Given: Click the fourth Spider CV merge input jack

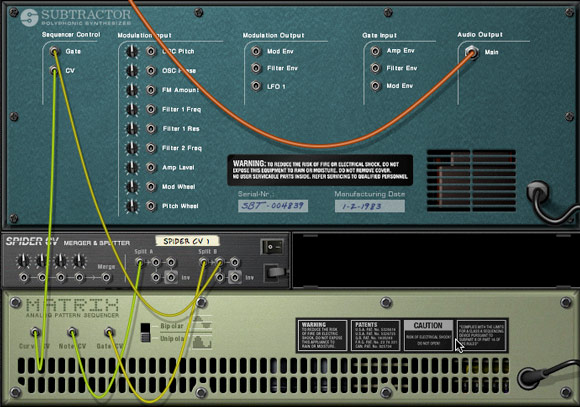Looking at the screenshot, I should click(79, 277).
